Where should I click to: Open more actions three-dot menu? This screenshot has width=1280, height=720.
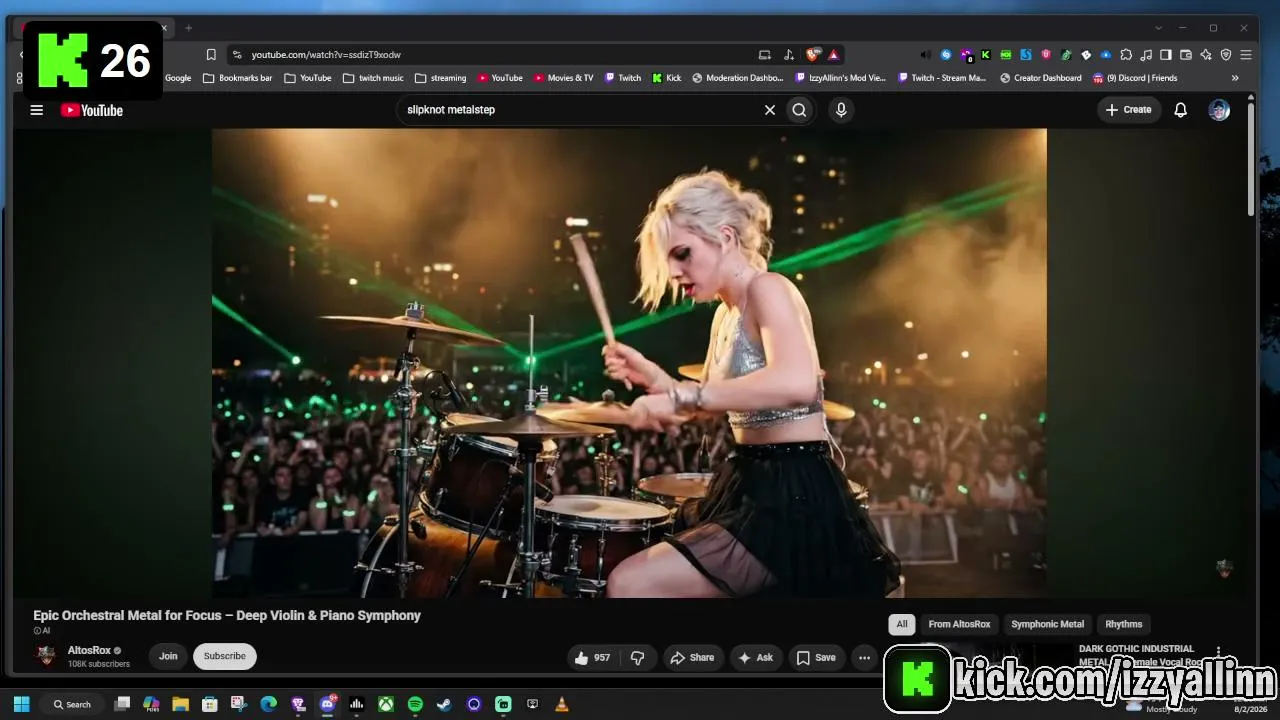point(864,657)
